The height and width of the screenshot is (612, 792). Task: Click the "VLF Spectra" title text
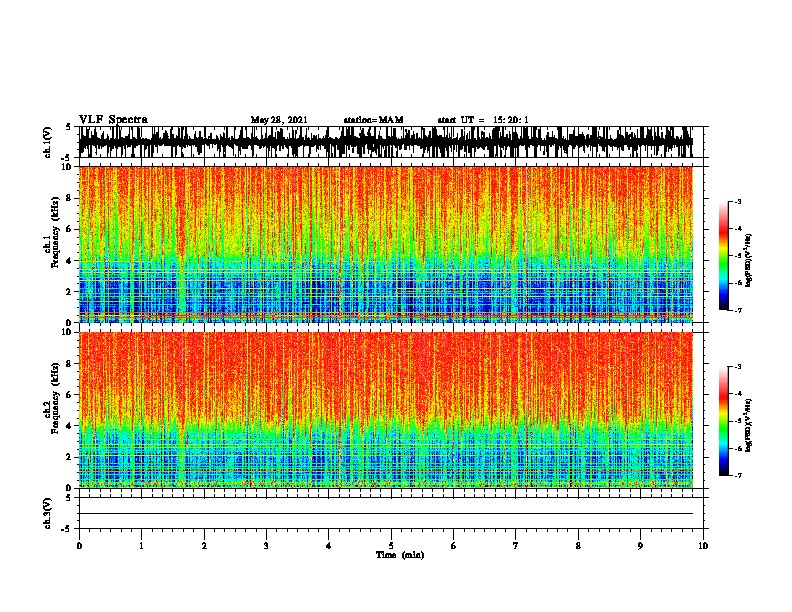pos(113,120)
